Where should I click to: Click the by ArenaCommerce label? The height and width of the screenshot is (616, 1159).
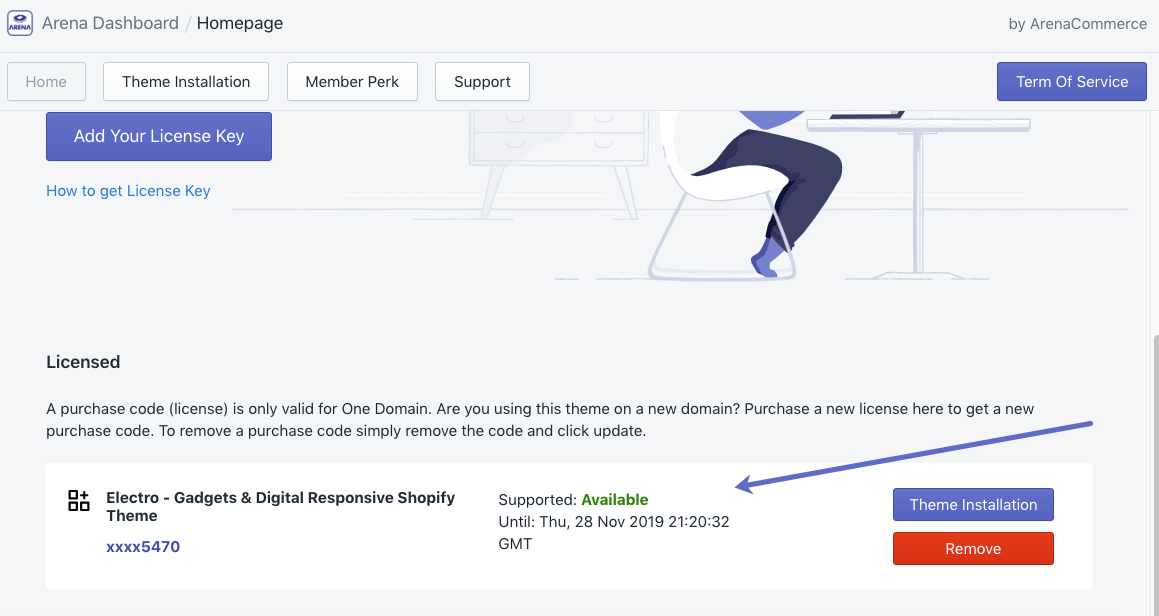coord(1077,23)
